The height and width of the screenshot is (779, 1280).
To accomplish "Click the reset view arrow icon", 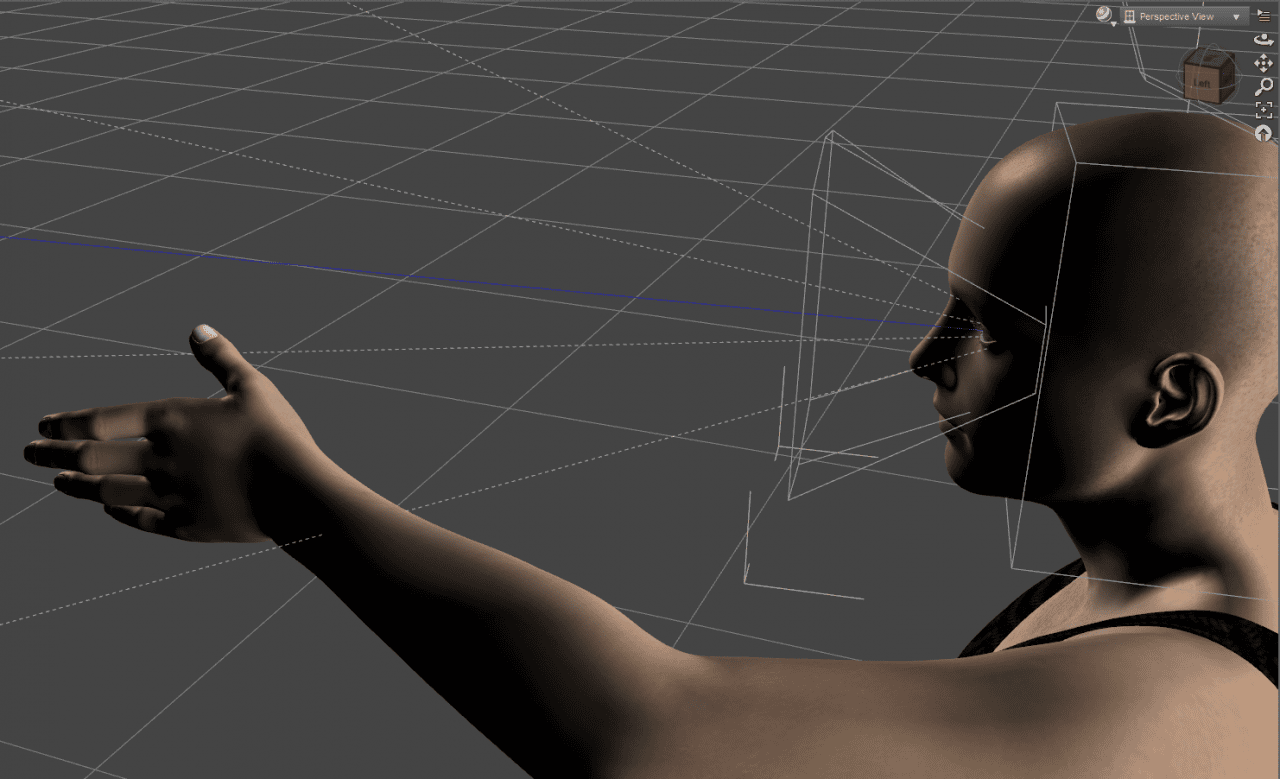I will click(1263, 133).
